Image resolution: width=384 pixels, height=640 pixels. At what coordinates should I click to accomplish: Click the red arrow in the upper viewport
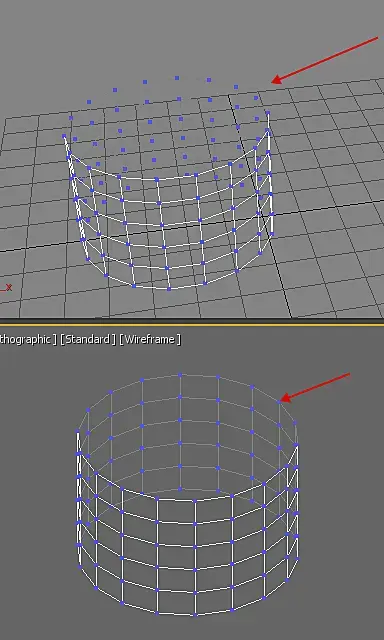(325, 60)
